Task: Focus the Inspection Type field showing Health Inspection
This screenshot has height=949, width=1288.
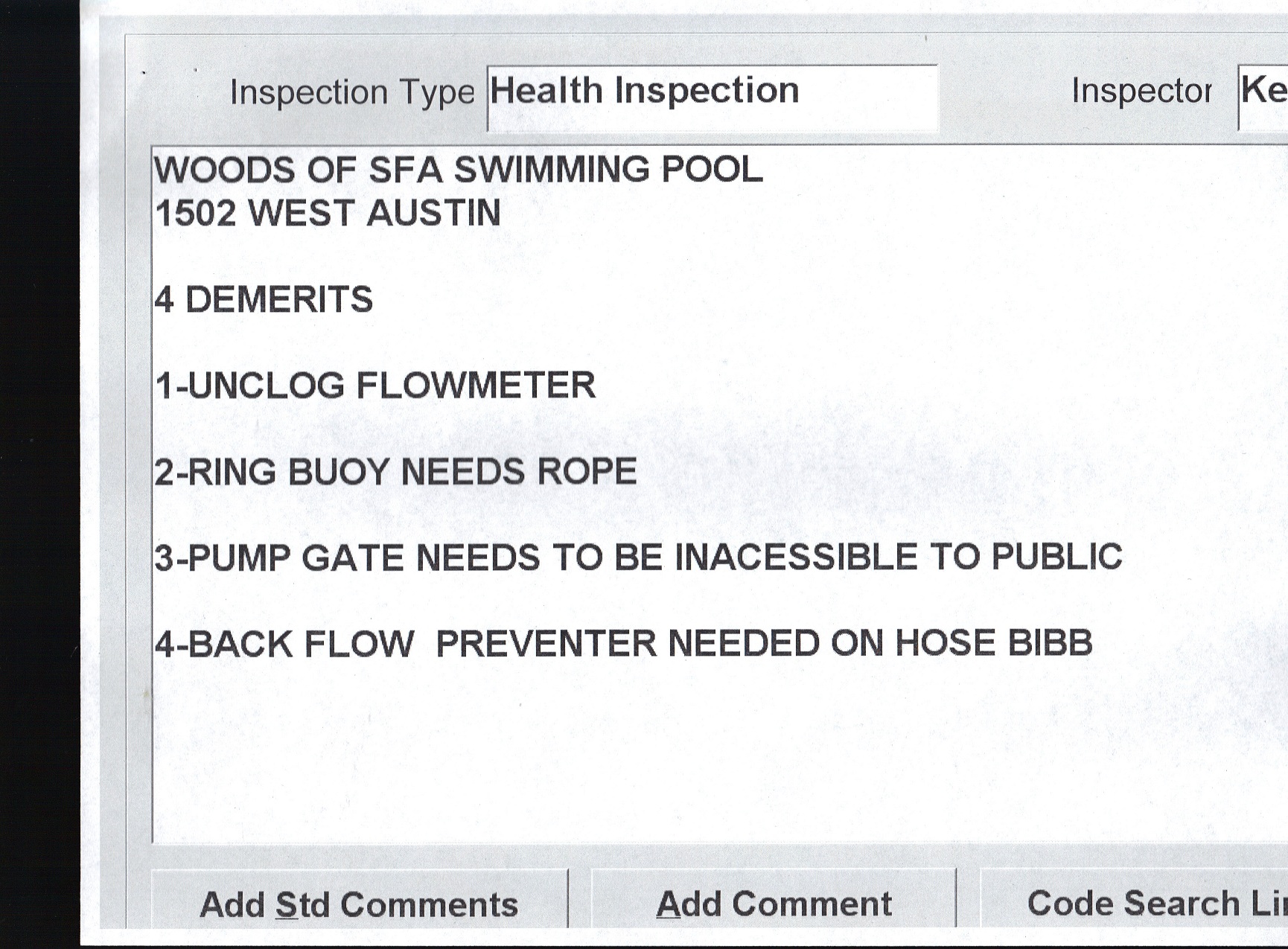Action: [x=711, y=95]
